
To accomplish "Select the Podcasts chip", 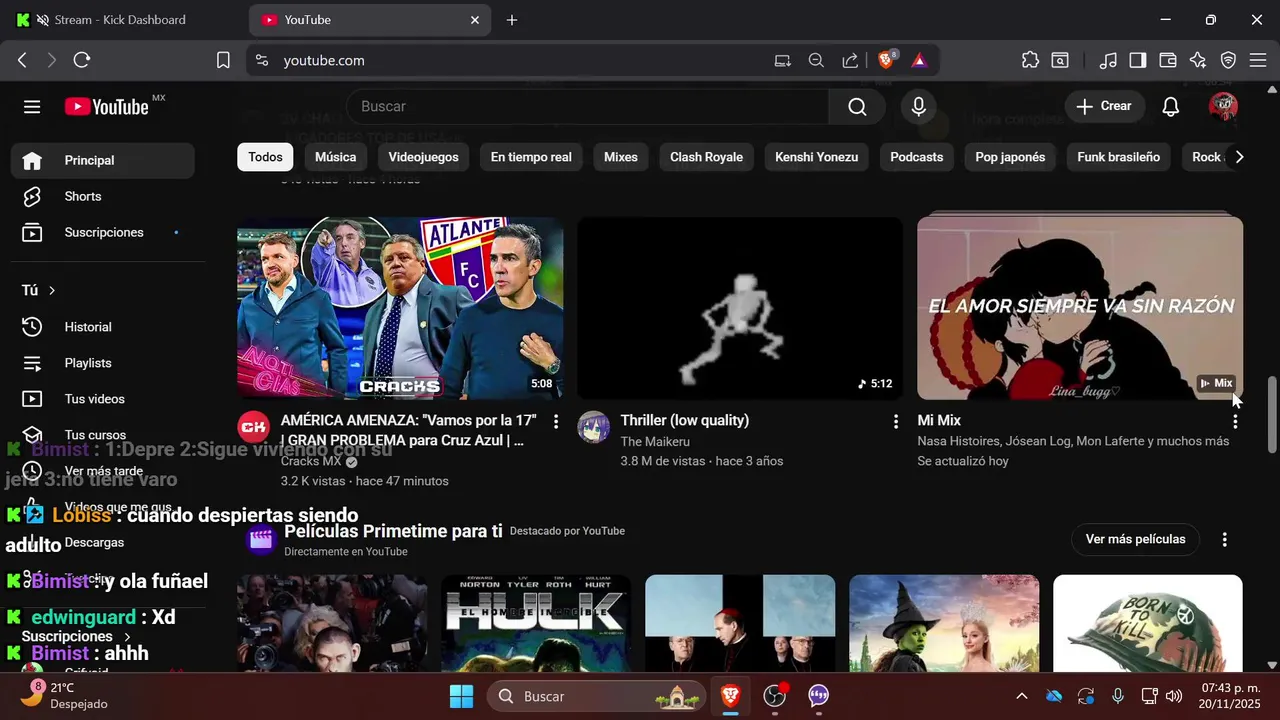I will click(x=916, y=157).
